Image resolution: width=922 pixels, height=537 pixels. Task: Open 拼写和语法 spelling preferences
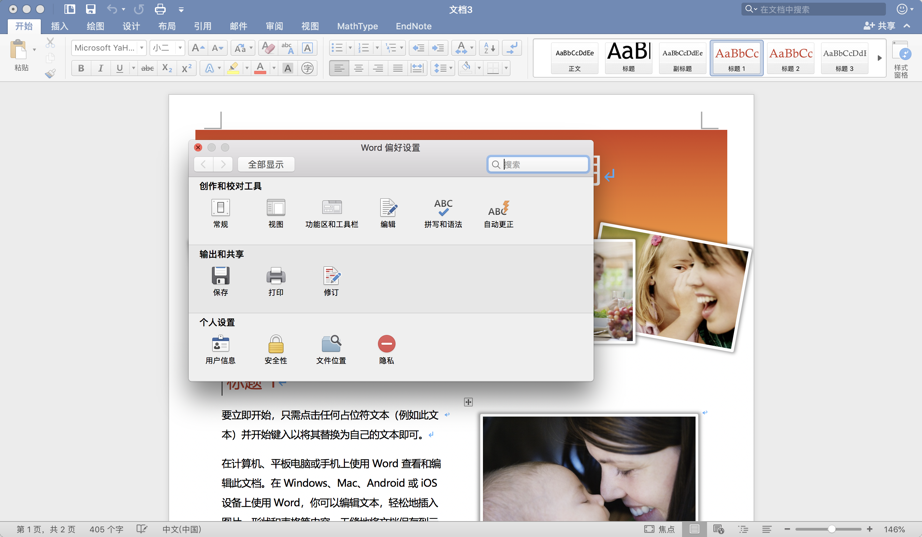pos(443,213)
